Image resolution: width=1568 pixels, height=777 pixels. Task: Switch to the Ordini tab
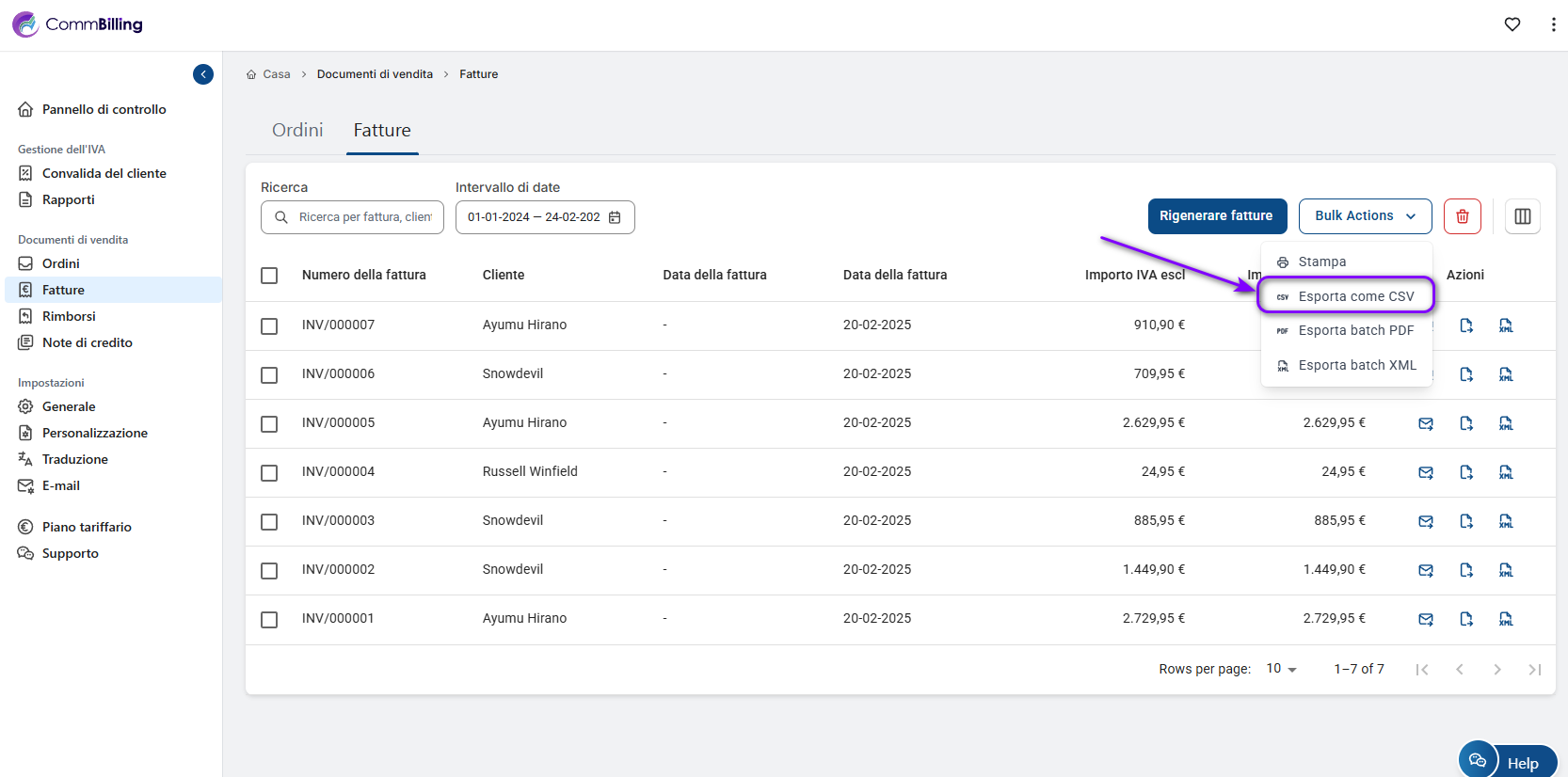[x=297, y=131]
